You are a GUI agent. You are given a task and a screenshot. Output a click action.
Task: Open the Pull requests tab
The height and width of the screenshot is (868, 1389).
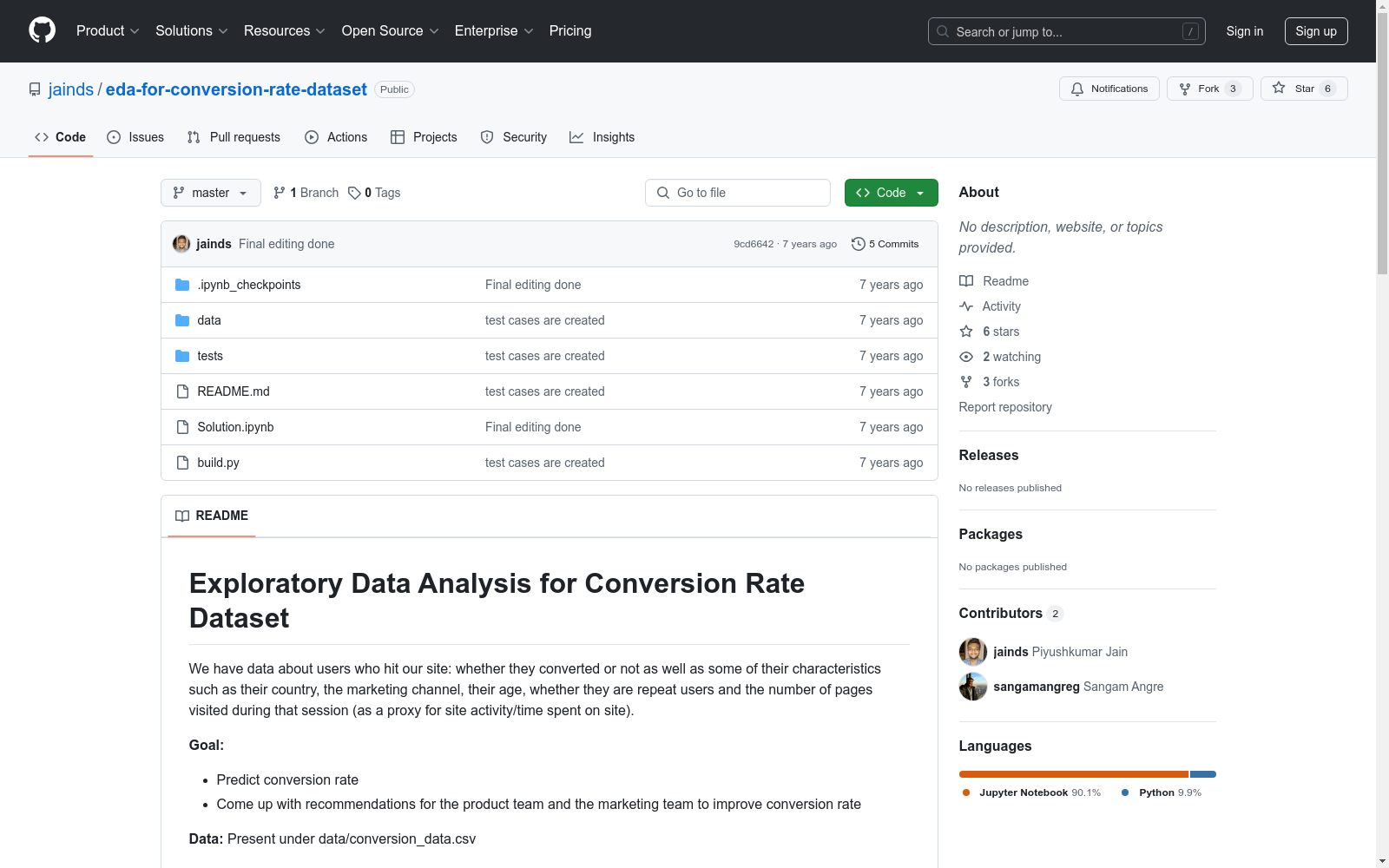tap(234, 137)
